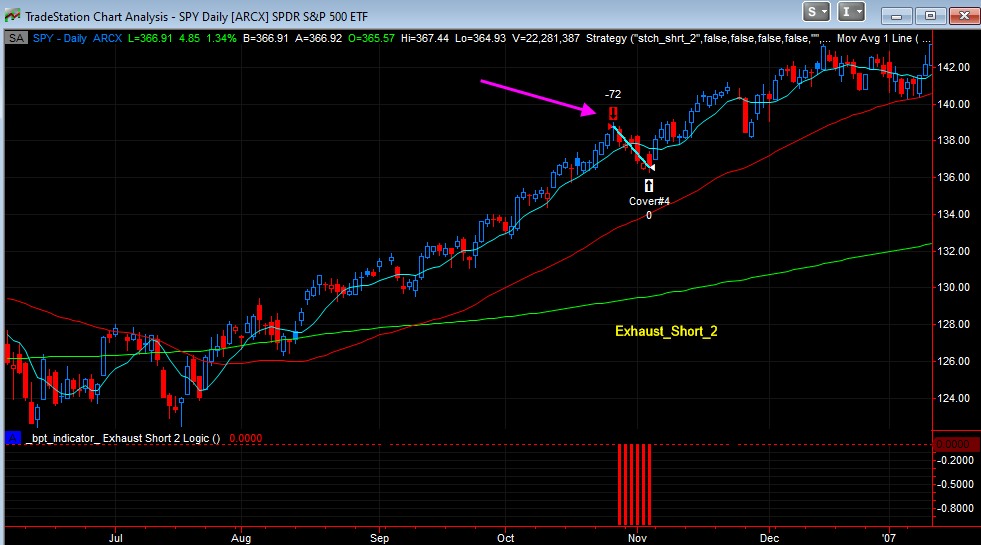Select the white trade connection line
Image resolution: width=981 pixels, height=545 pixels.
[x=632, y=146]
